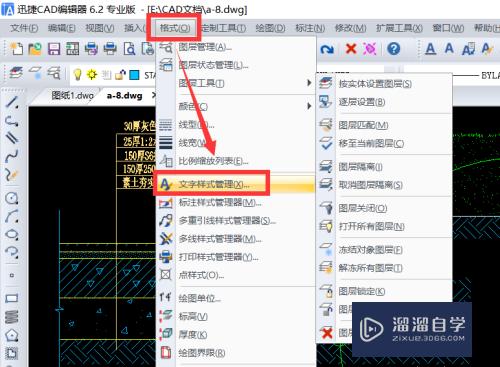Switch to the 图纸1.dwg tab
Viewport: 500px width, 367px height.
pos(73,96)
